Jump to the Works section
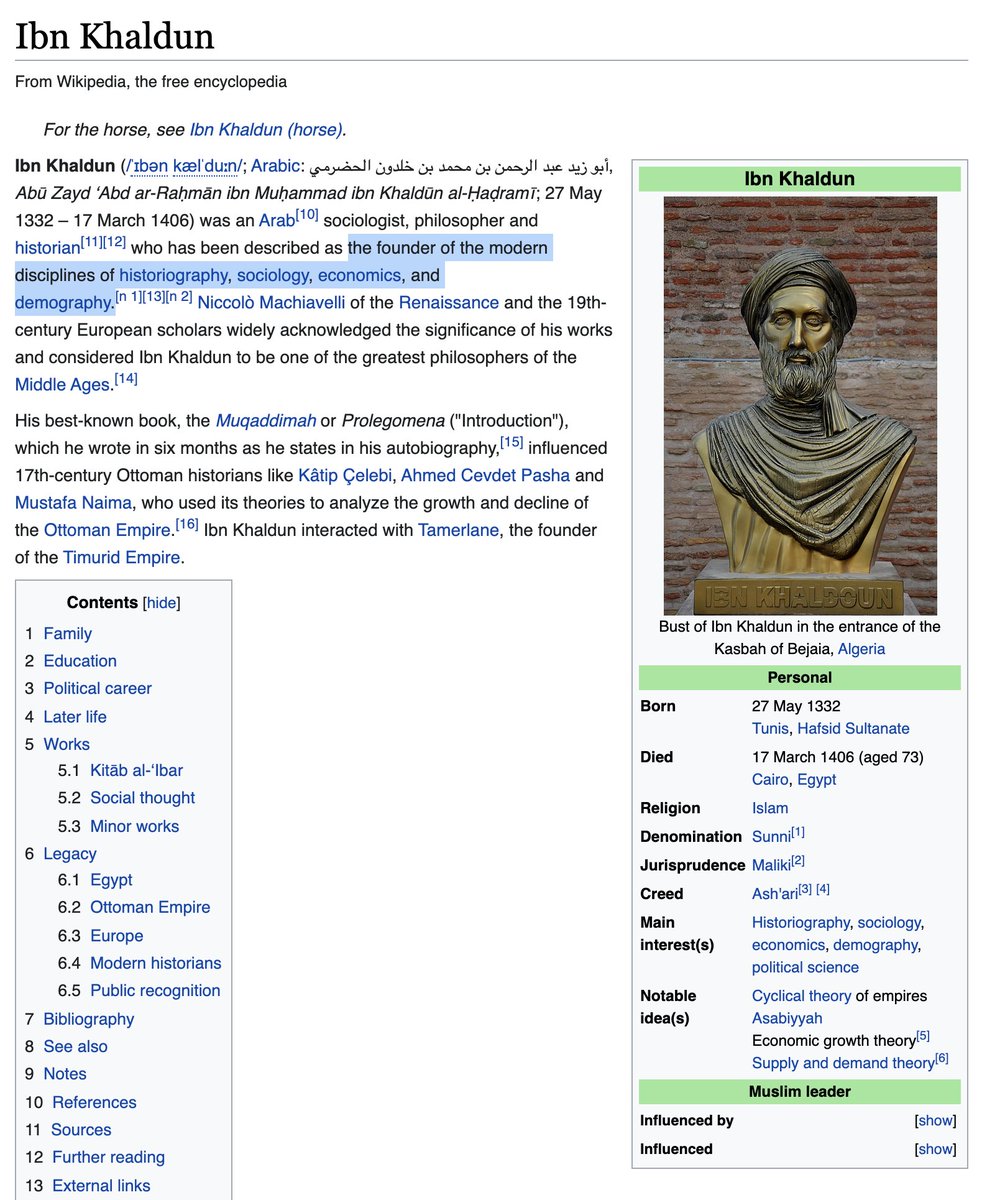Screen dimensions: 982x1200 67,744
